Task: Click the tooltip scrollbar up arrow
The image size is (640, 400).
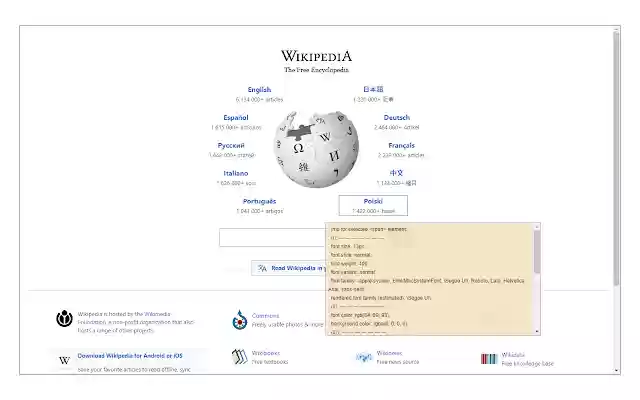Action: [x=537, y=227]
